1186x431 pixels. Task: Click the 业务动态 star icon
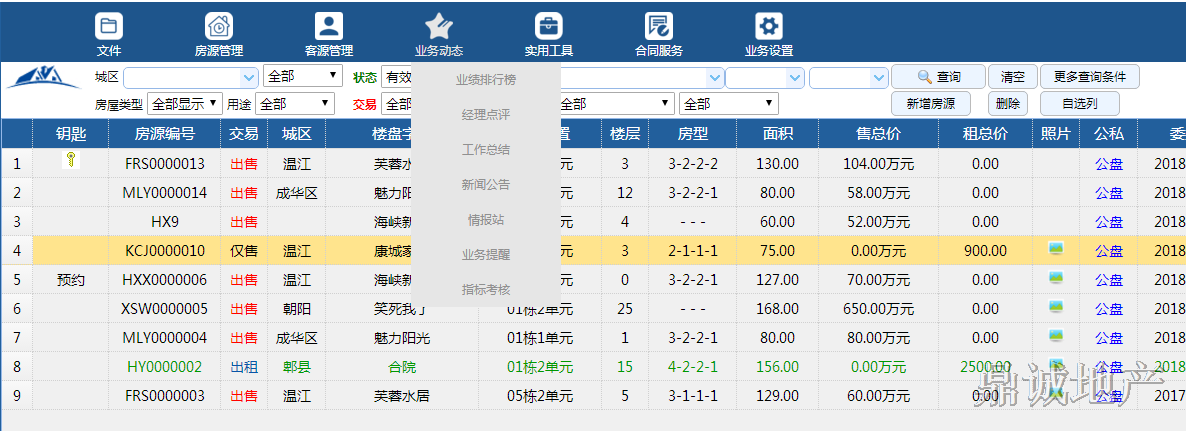tap(439, 27)
